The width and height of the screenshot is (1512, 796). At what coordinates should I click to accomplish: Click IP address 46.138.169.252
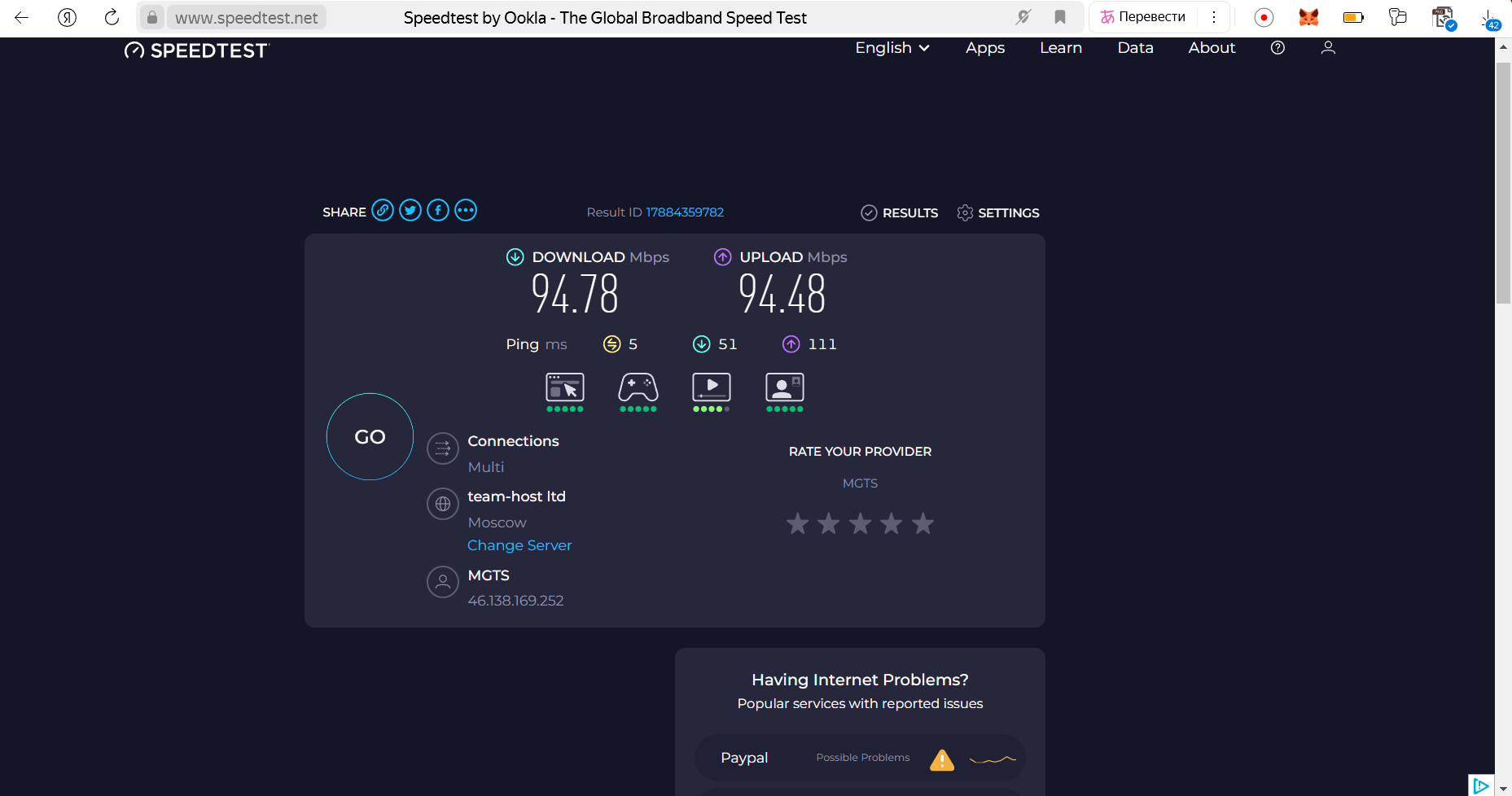coord(515,601)
